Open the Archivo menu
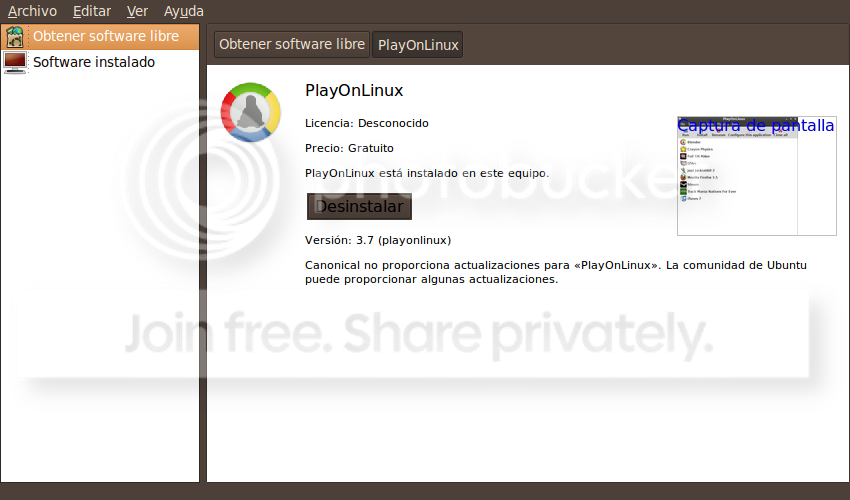Viewport: 850px width, 500px height. pyautogui.click(x=32, y=11)
